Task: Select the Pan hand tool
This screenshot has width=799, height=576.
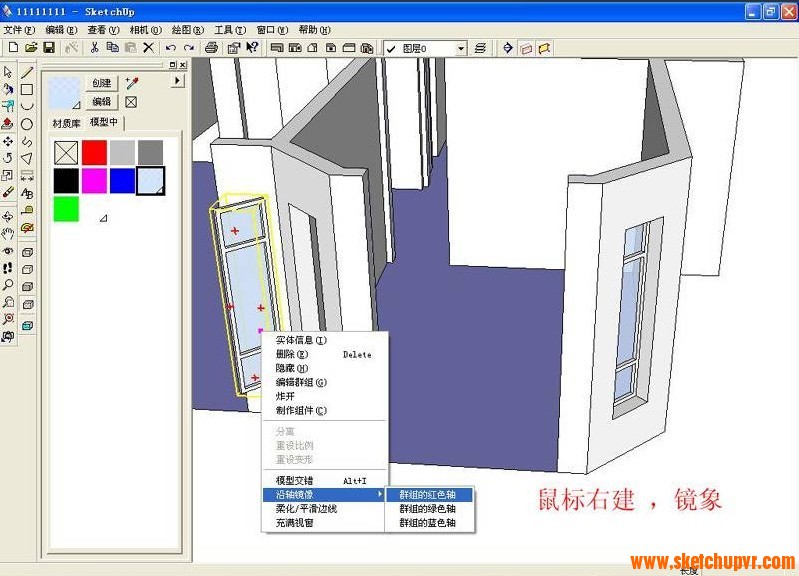Action: pos(8,234)
